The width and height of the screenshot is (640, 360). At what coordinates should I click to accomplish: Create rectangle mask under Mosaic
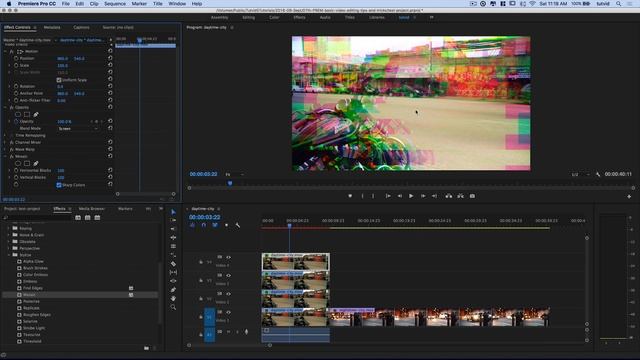point(27,163)
